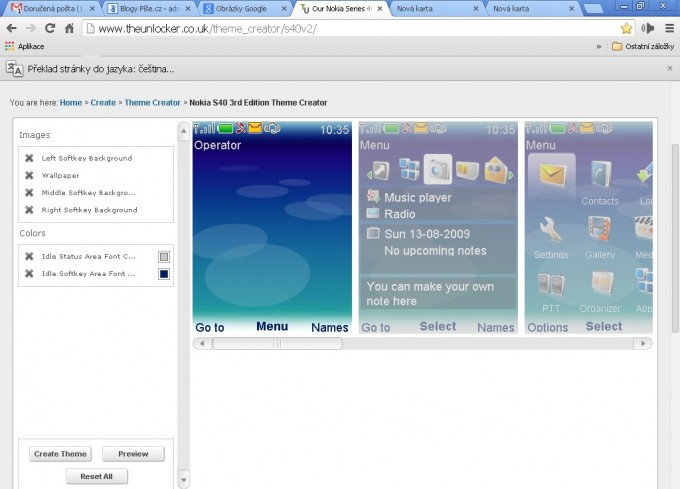Open the Aplikace apps shortcut
Image resolution: width=680 pixels, height=489 pixels.
[24, 46]
